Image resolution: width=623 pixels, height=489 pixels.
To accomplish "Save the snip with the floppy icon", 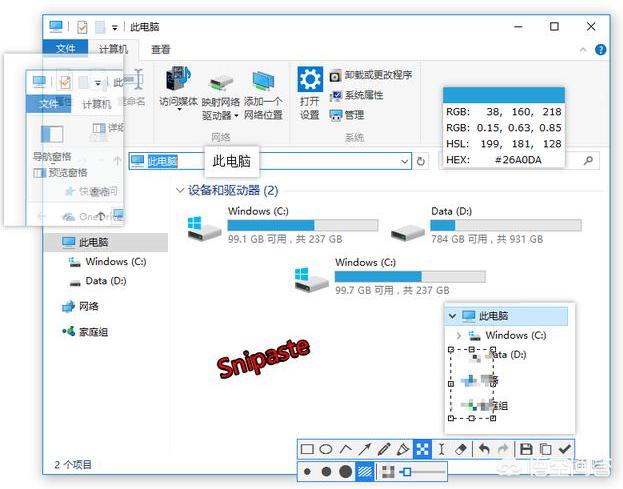I will [526, 449].
